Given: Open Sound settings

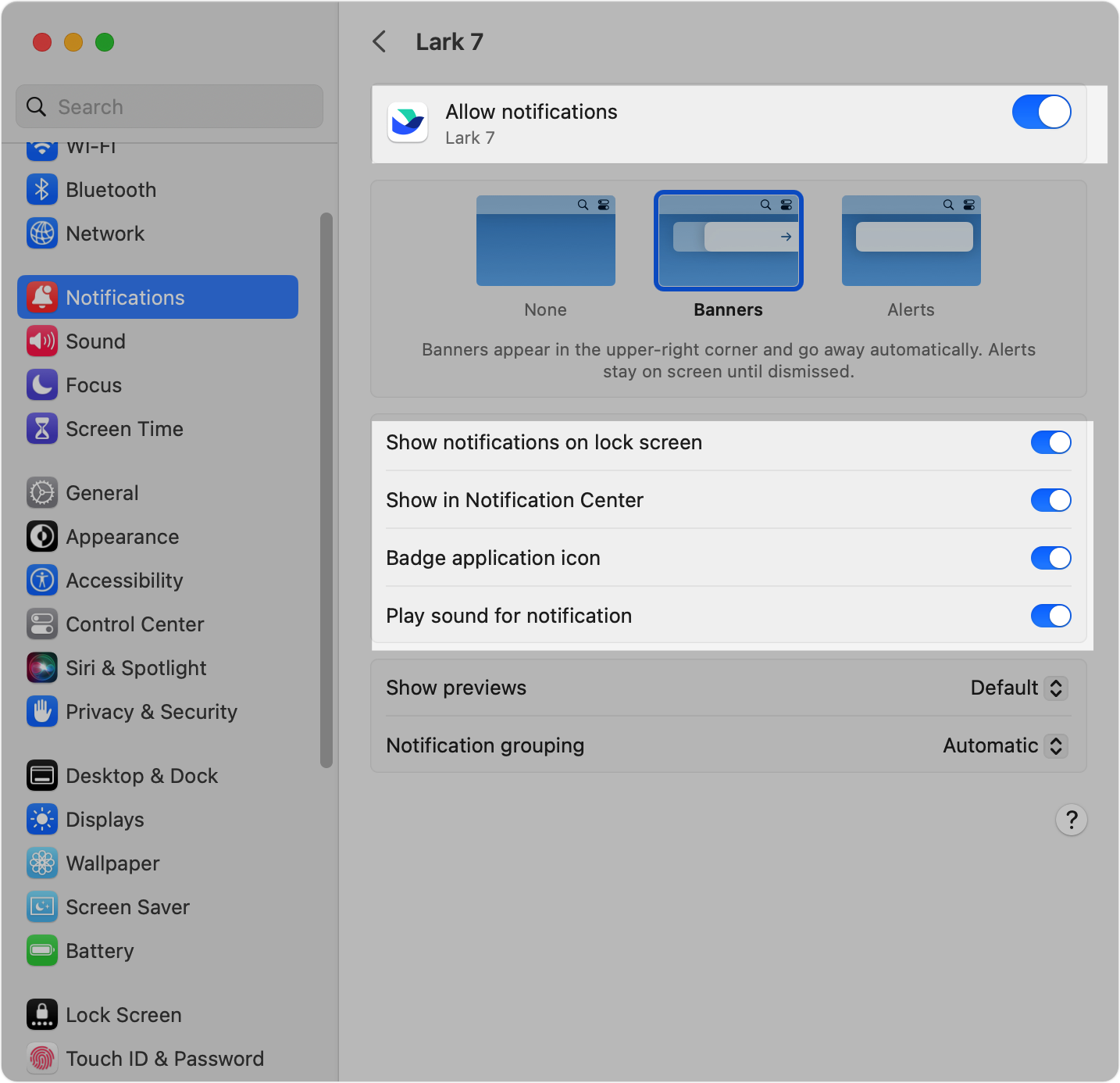Looking at the screenshot, I should (x=95, y=341).
